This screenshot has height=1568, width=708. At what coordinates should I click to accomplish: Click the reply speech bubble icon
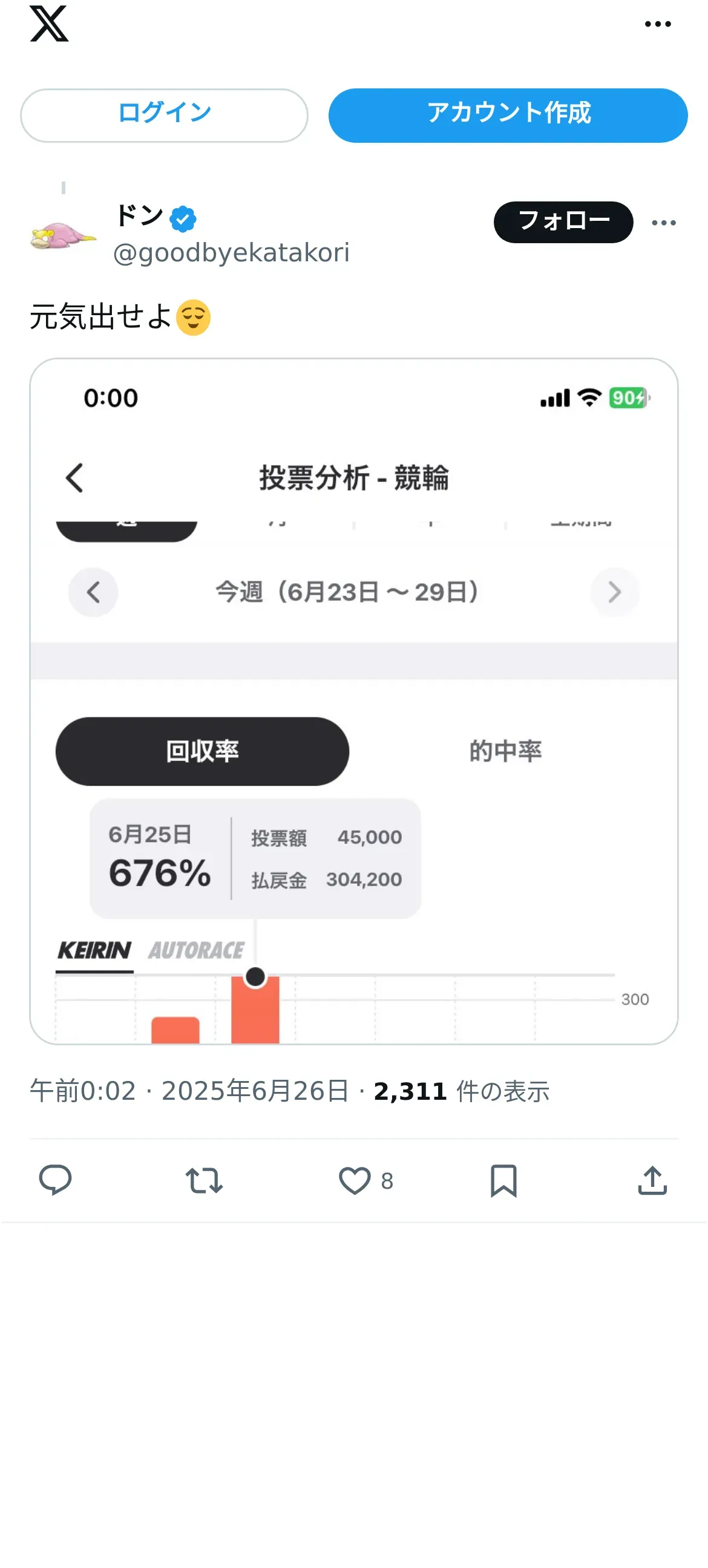56,1180
